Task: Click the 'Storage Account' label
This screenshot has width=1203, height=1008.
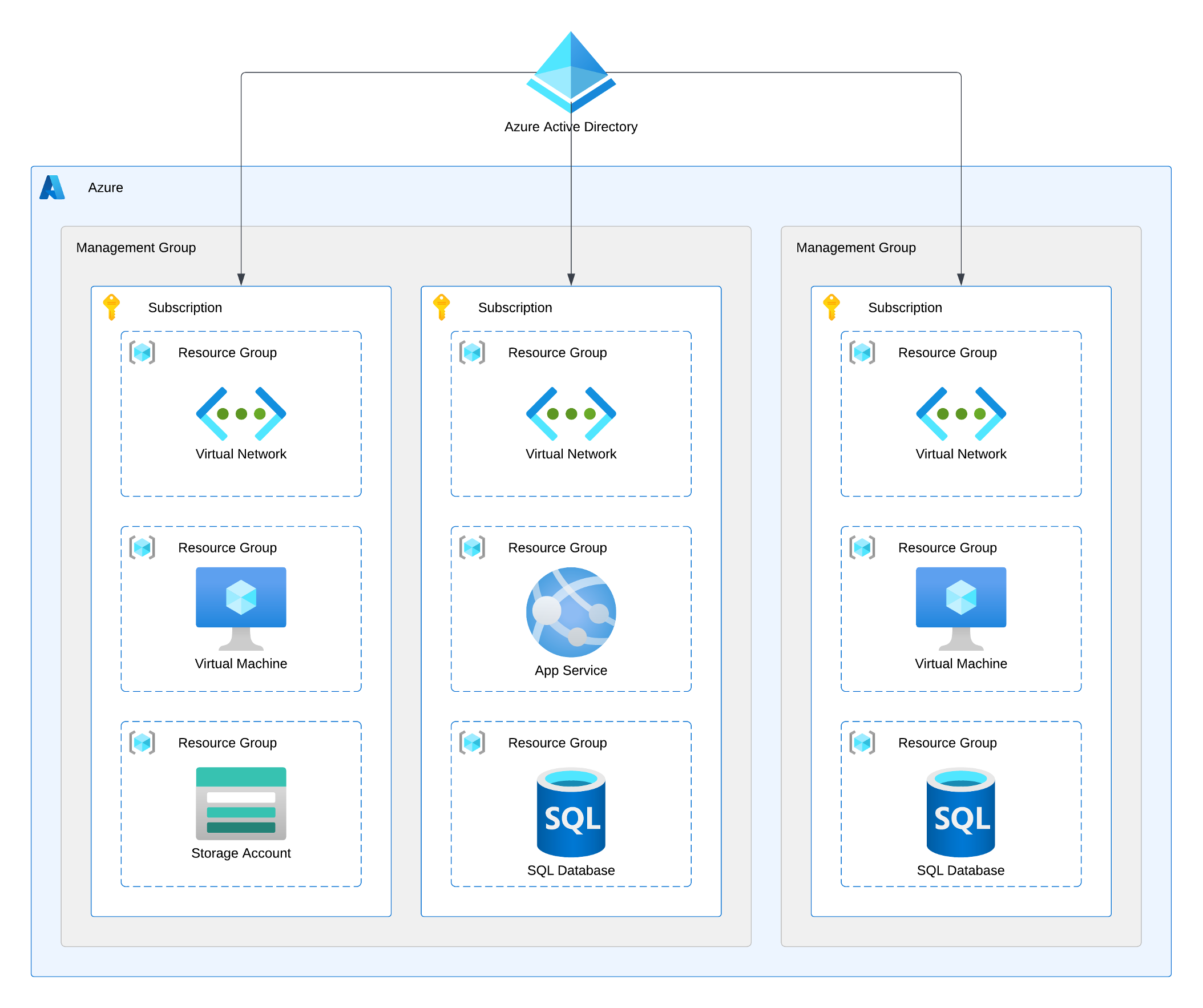Action: tap(241, 853)
